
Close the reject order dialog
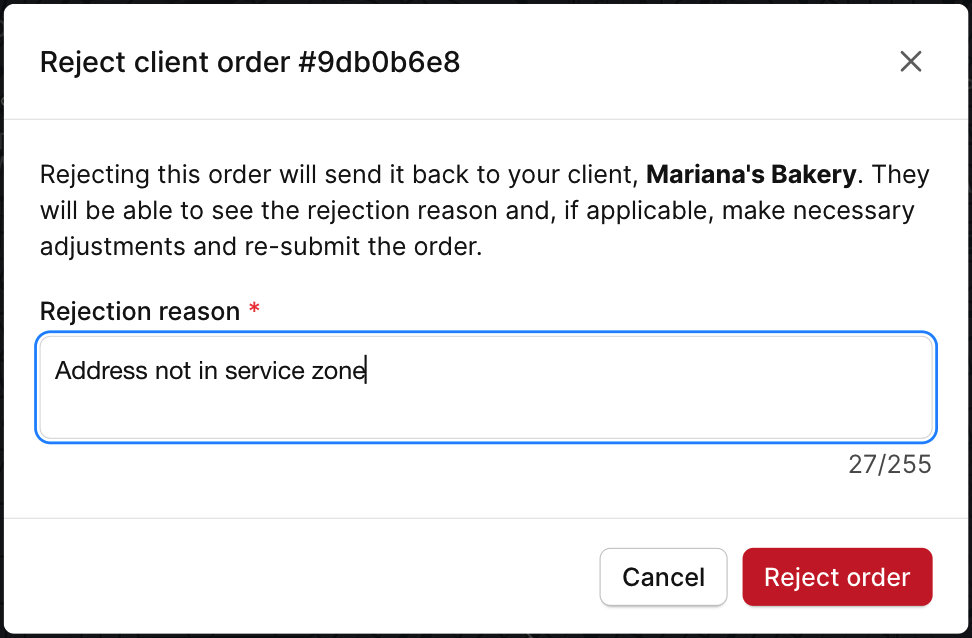tap(910, 62)
